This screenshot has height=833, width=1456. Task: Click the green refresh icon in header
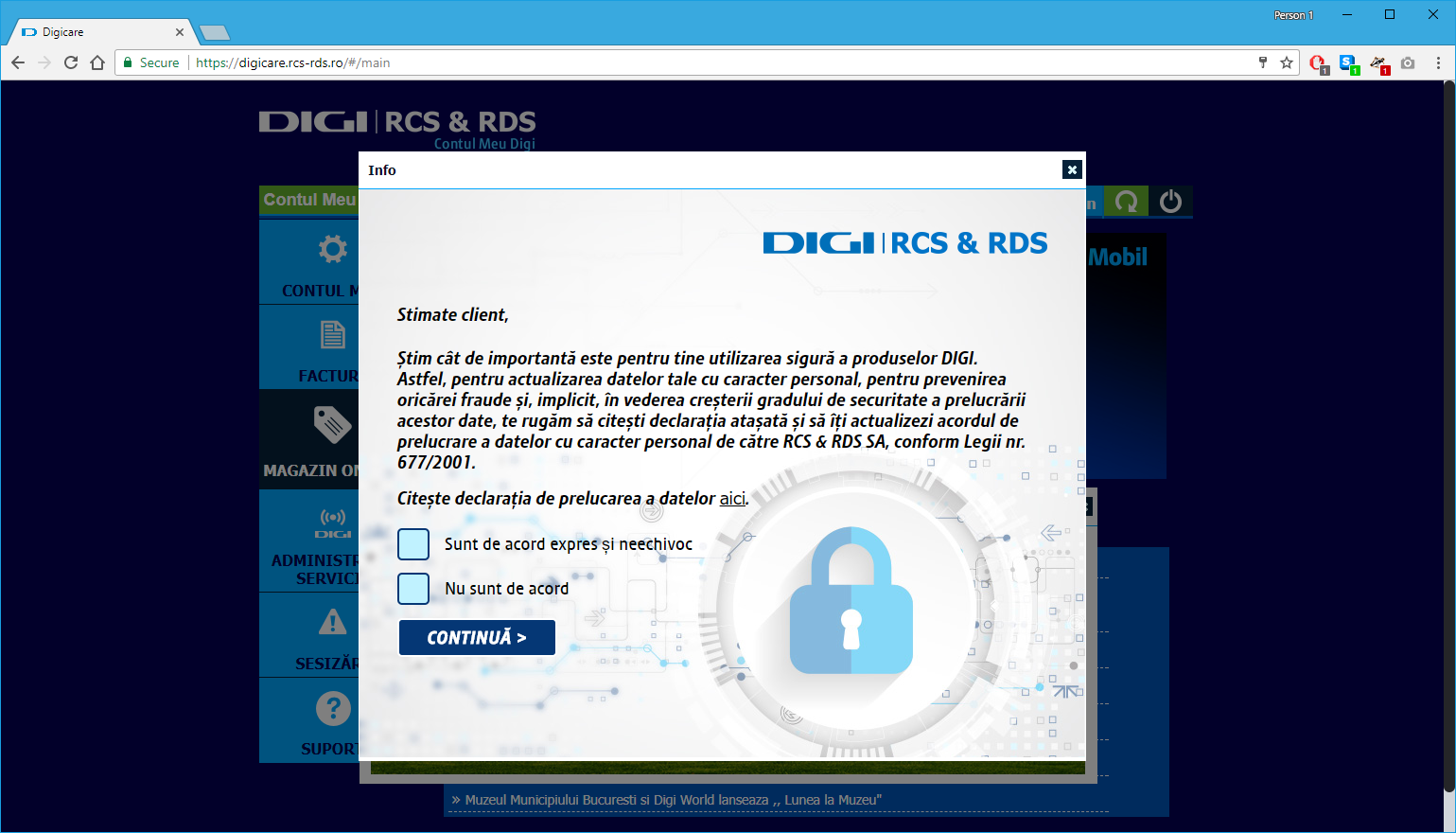click(x=1127, y=202)
